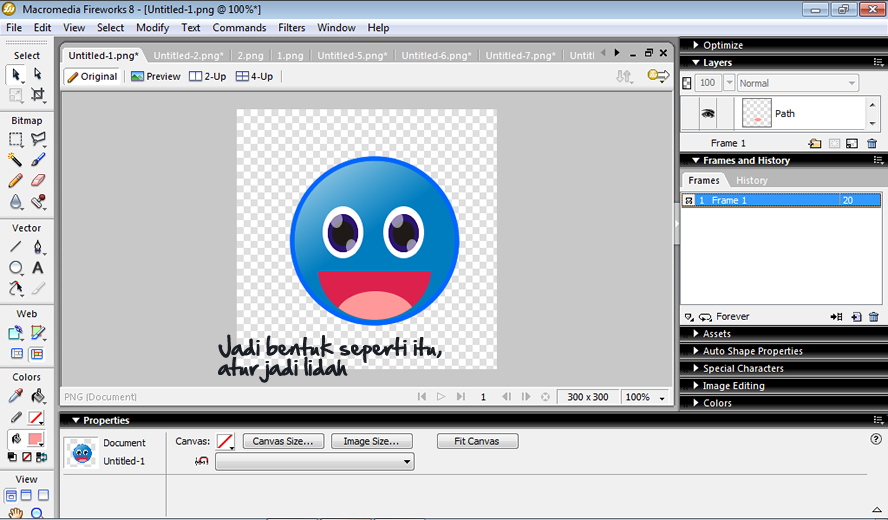Switch to the History tab
This screenshot has height=520, width=888.
click(x=752, y=181)
